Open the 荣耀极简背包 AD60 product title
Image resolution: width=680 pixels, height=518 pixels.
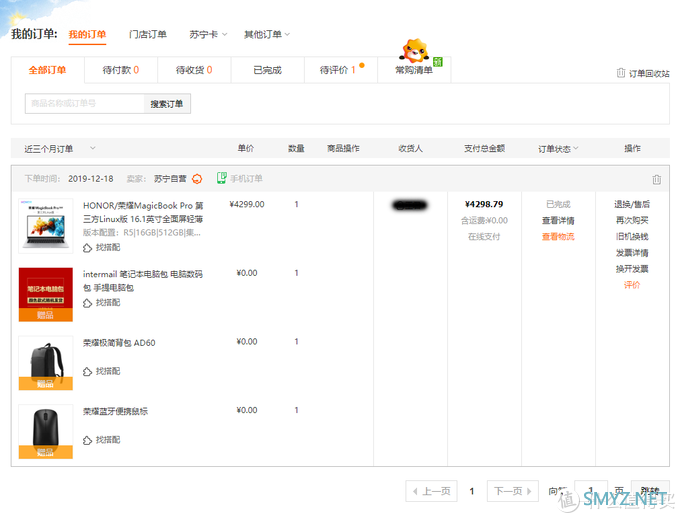119,343
